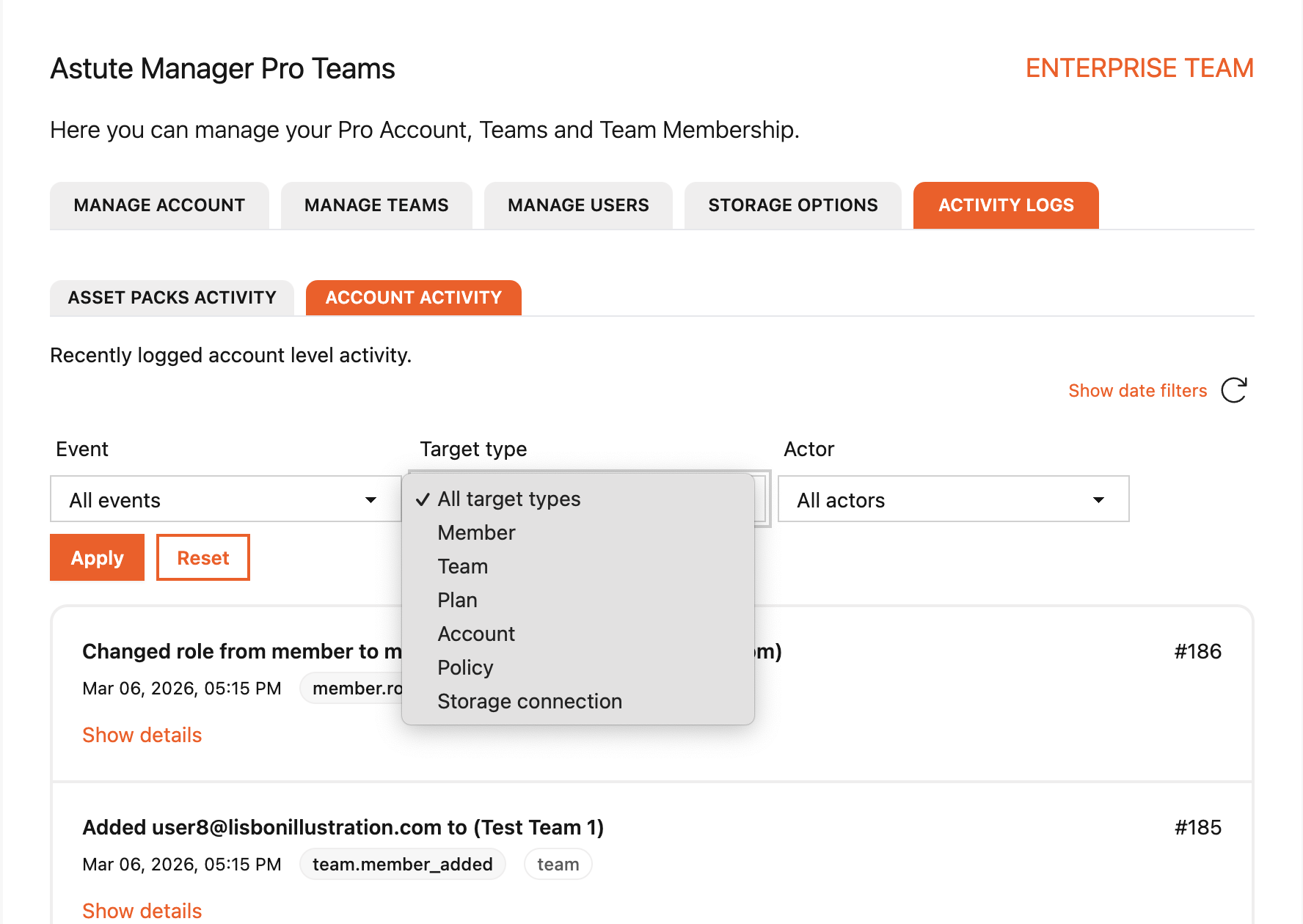Show details for log entry #186
1303x924 pixels.
tap(142, 735)
